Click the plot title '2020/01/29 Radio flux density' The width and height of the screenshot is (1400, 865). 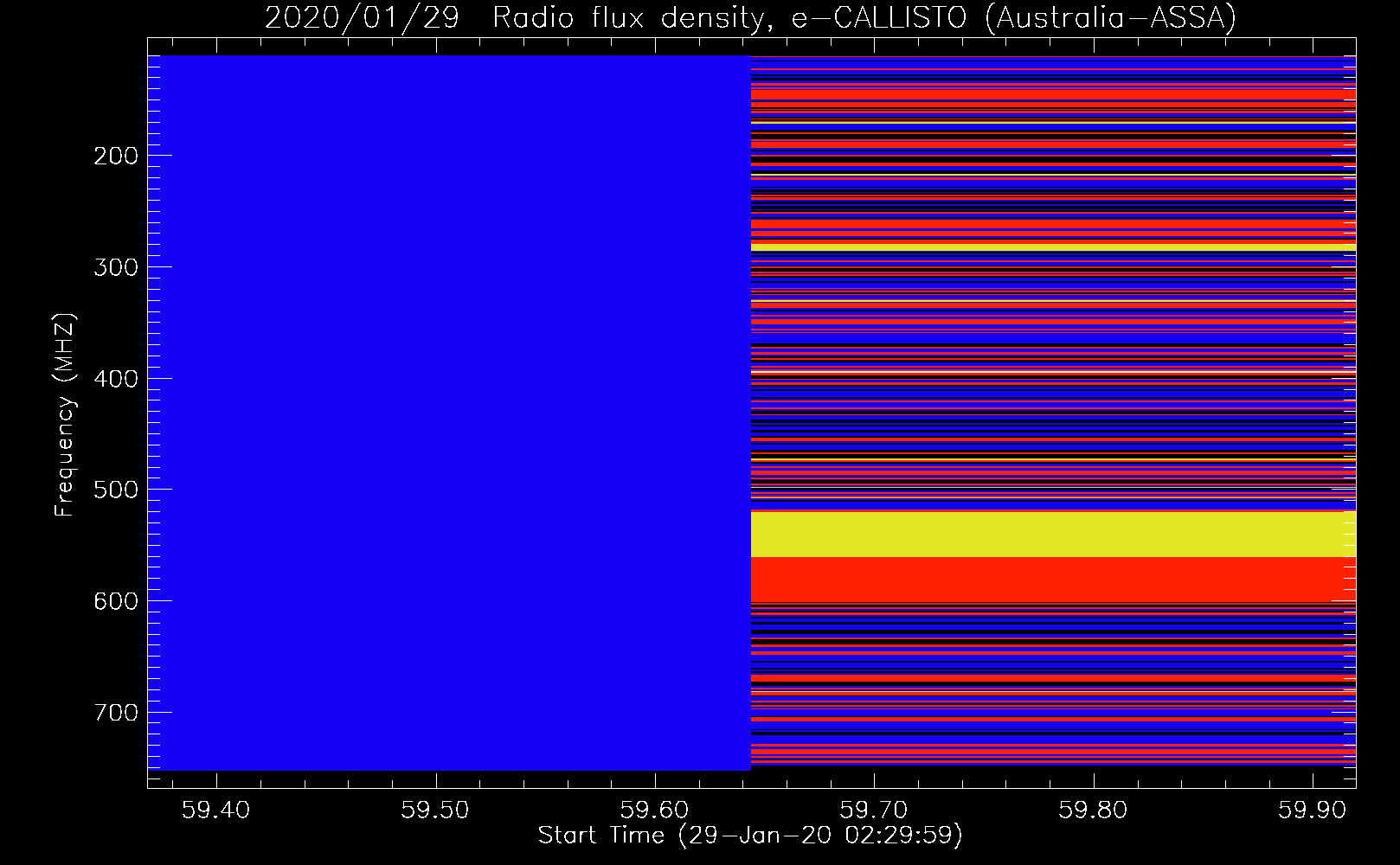(x=515, y=18)
